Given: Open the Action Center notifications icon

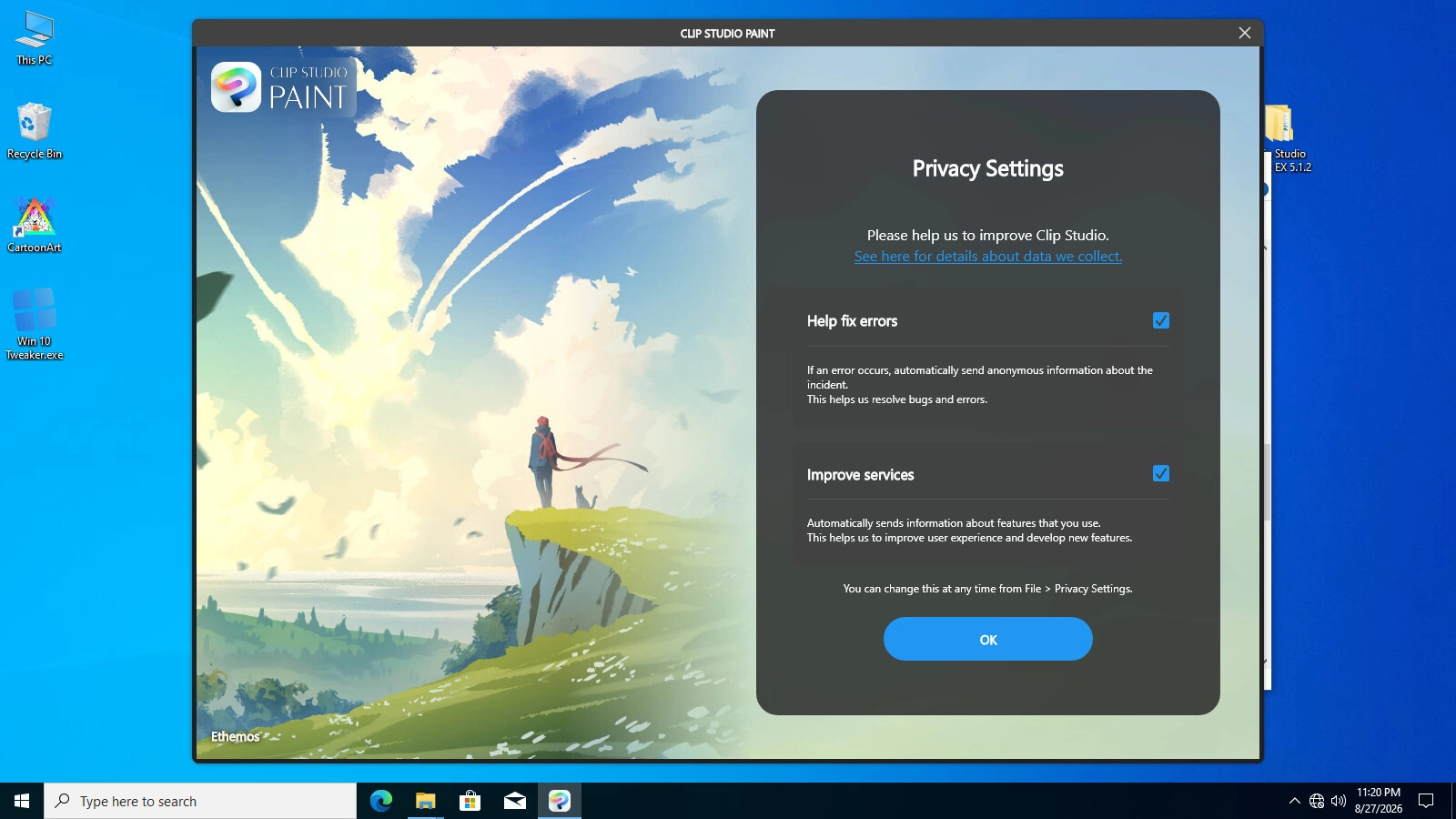Looking at the screenshot, I should pyautogui.click(x=1426, y=801).
